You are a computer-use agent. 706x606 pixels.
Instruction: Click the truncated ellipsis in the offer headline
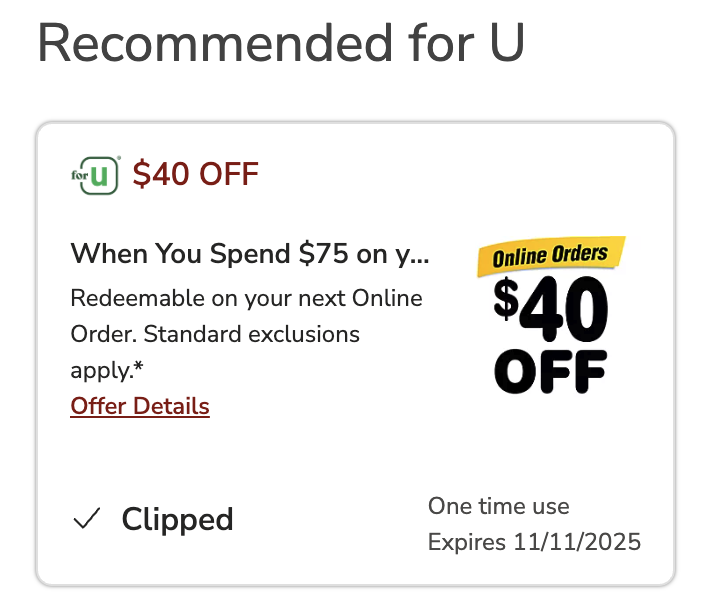click(421, 256)
